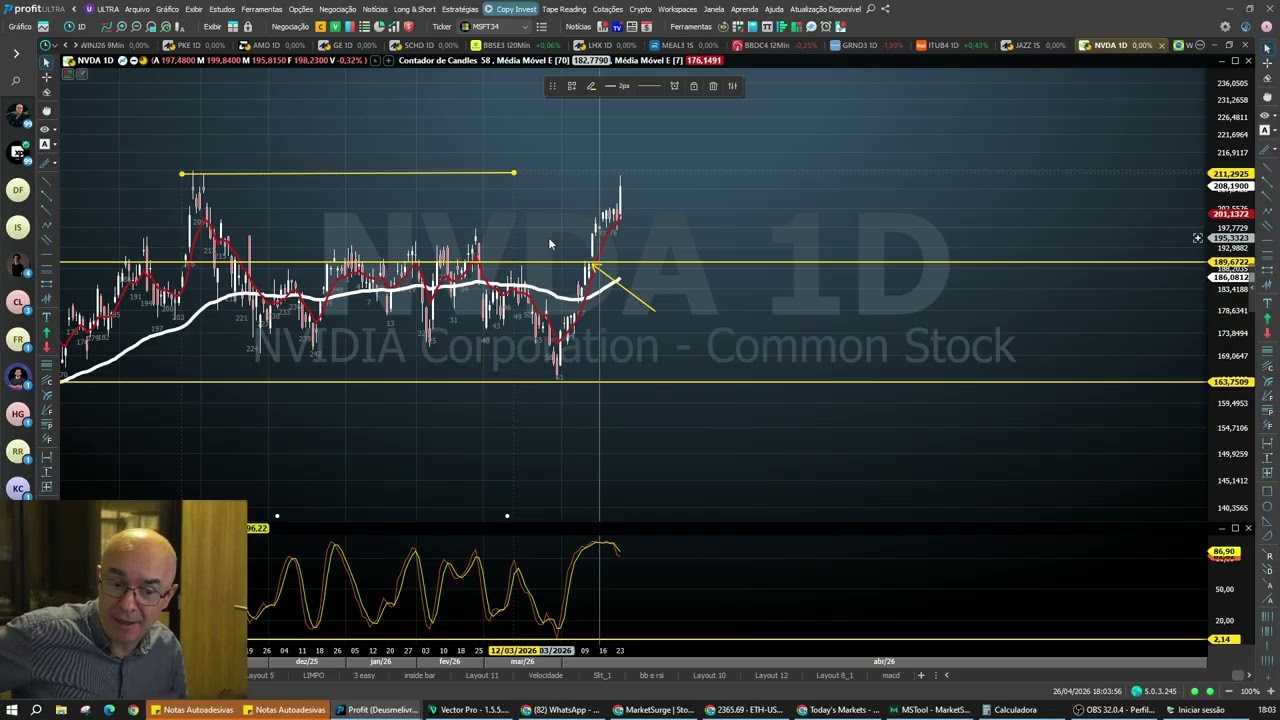Image resolution: width=1280 pixels, height=720 pixels.
Task: Expand the left sidebar with chevron arrow
Action: (x=16, y=53)
